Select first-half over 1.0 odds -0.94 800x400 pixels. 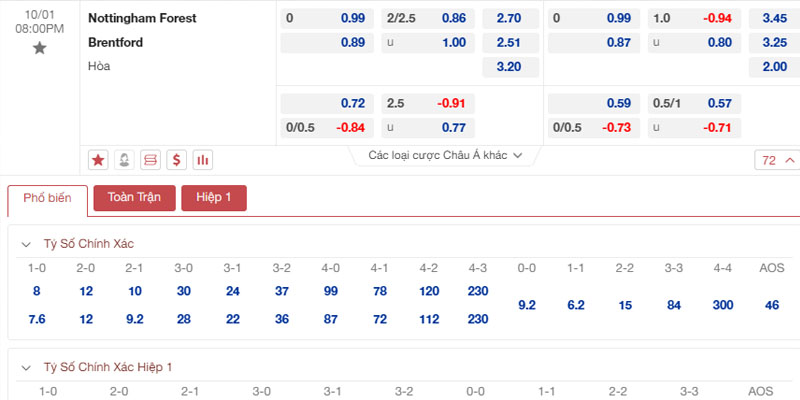(694, 18)
